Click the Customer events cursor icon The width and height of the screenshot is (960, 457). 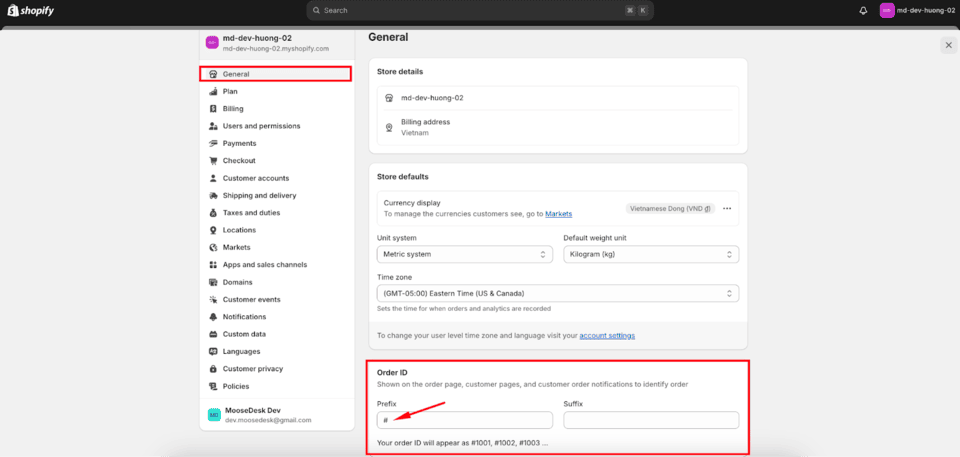tap(213, 300)
